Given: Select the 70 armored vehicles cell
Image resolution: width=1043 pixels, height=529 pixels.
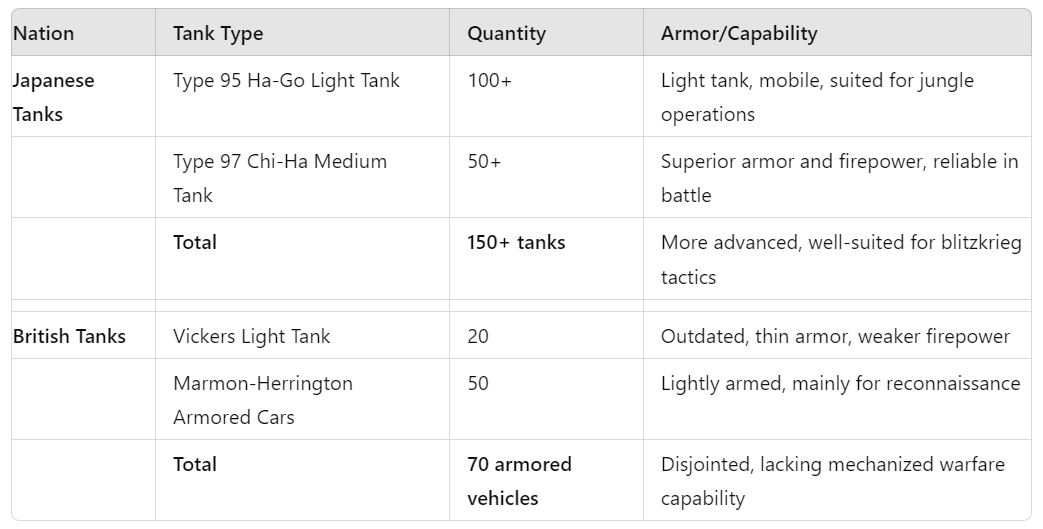Looking at the screenshot, I should pyautogui.click(x=546, y=480).
